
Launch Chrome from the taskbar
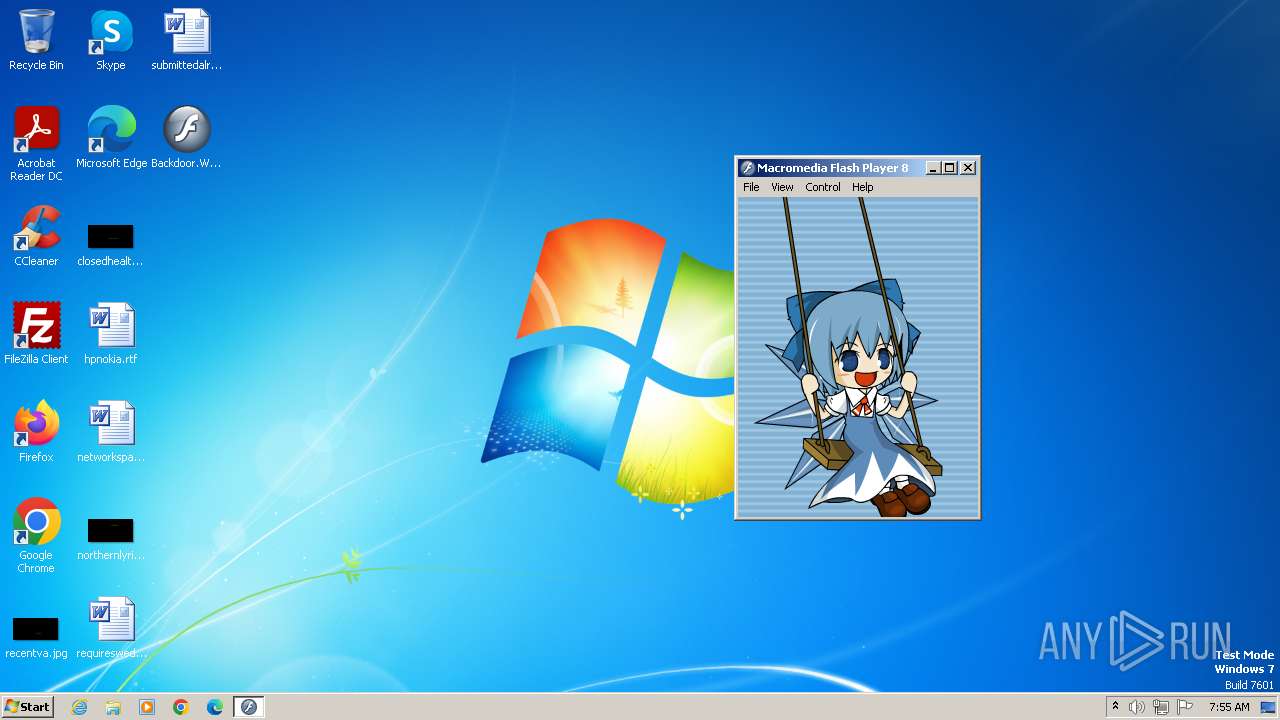point(181,707)
